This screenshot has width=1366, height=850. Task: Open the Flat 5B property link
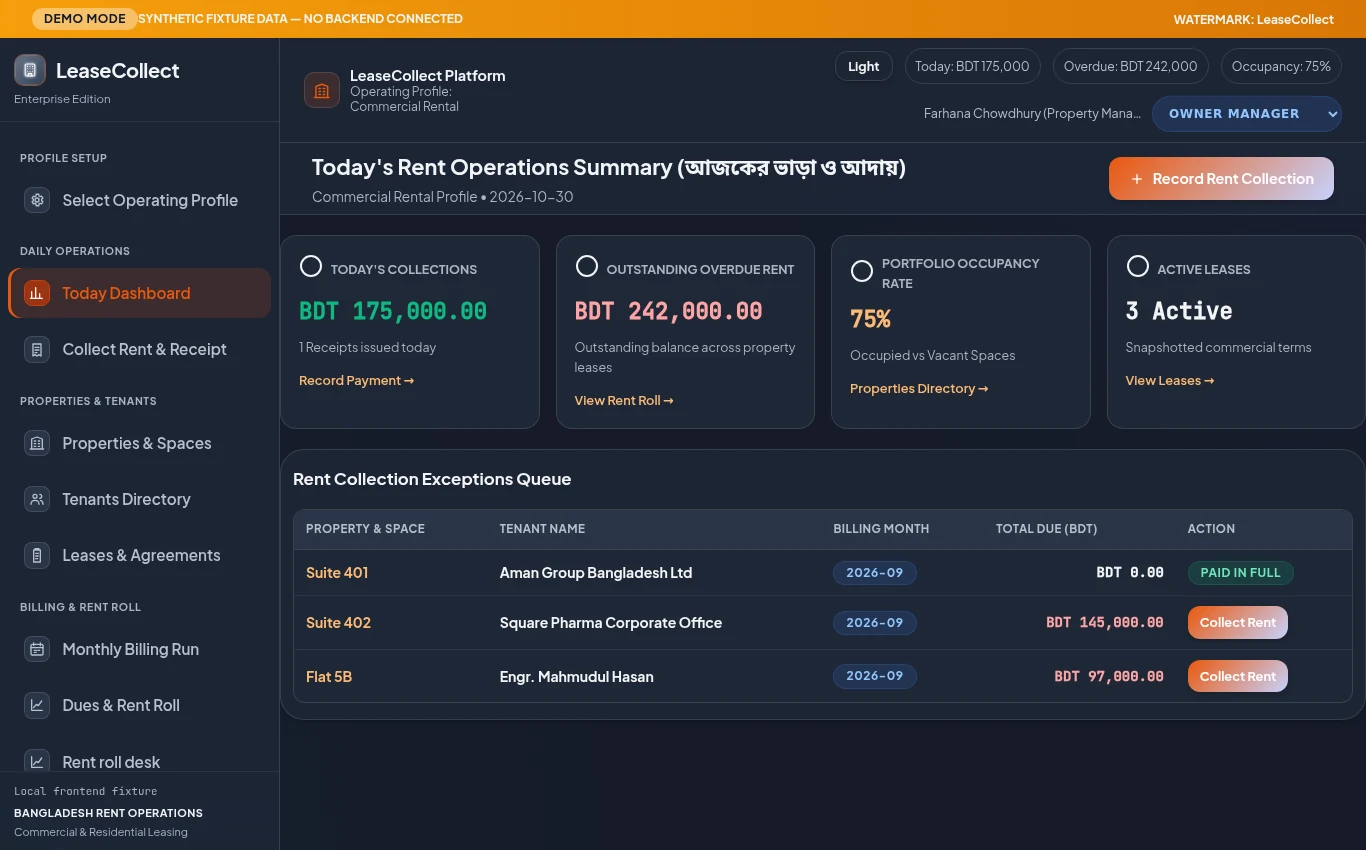click(329, 676)
